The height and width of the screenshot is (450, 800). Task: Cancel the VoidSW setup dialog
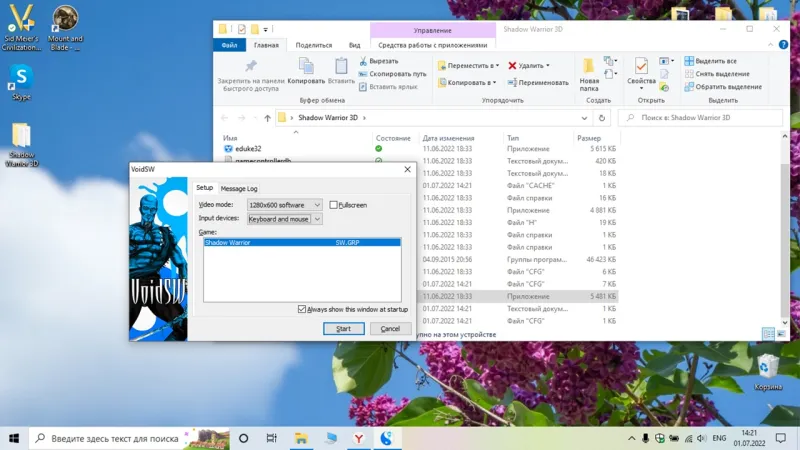pyautogui.click(x=390, y=329)
